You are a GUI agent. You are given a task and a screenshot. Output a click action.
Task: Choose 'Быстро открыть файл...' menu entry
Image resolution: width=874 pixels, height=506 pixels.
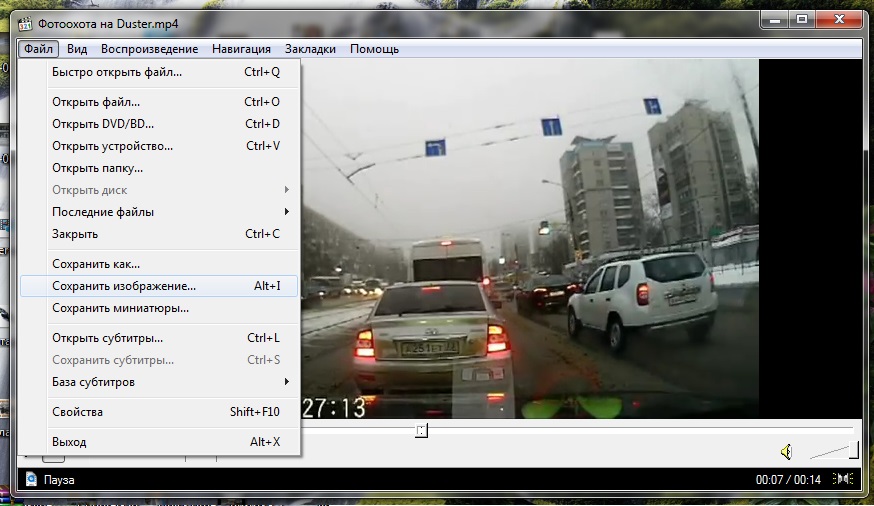117,72
